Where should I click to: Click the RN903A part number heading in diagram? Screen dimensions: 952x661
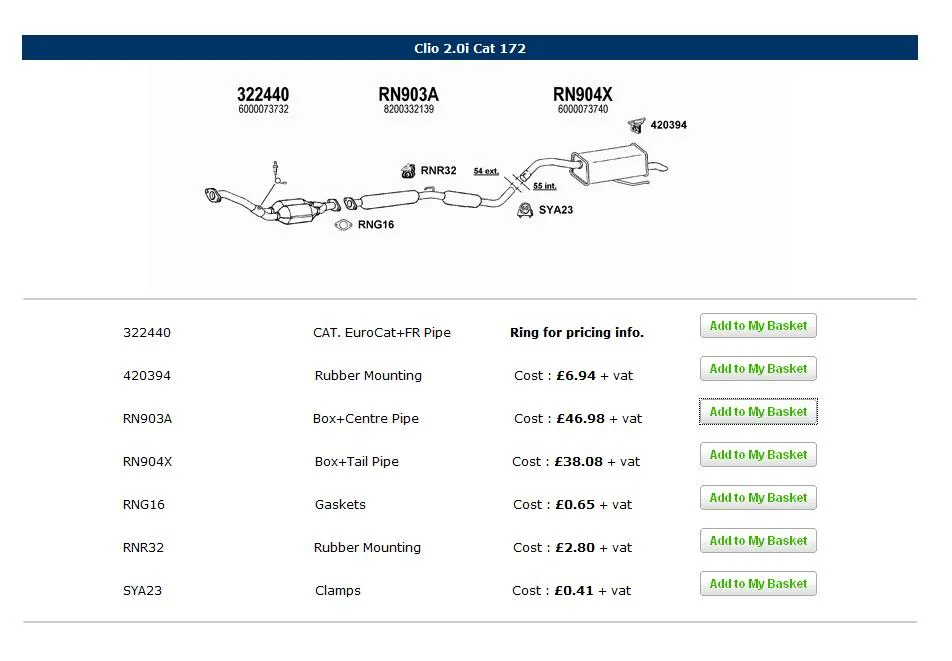[x=409, y=95]
